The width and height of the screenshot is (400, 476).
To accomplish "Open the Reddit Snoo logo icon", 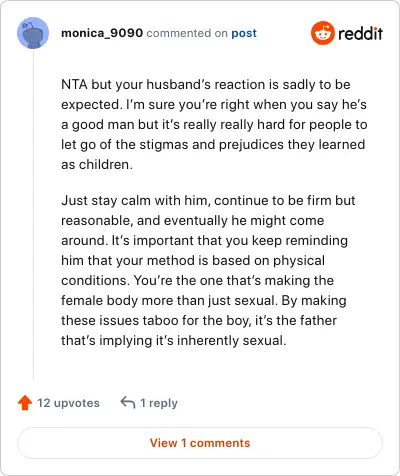I will click(x=322, y=33).
